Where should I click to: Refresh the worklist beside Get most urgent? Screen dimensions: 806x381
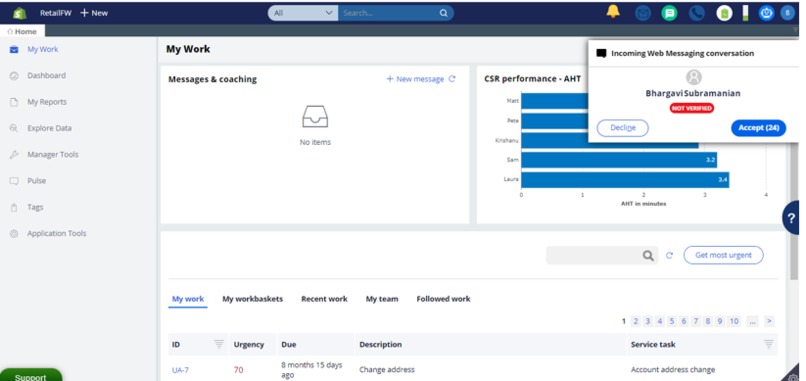point(669,255)
